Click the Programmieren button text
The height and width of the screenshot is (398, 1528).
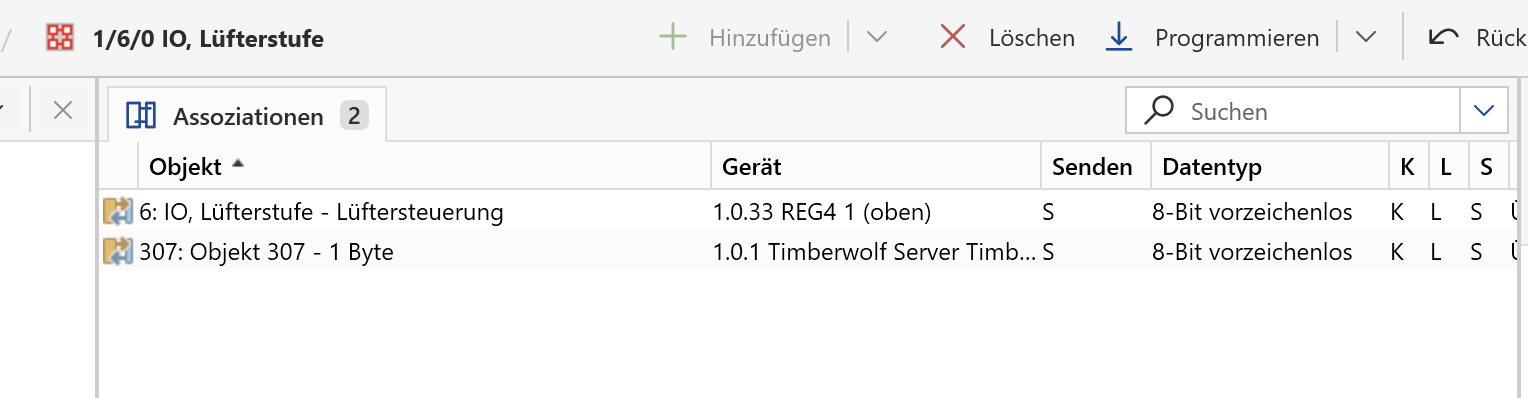1237,38
